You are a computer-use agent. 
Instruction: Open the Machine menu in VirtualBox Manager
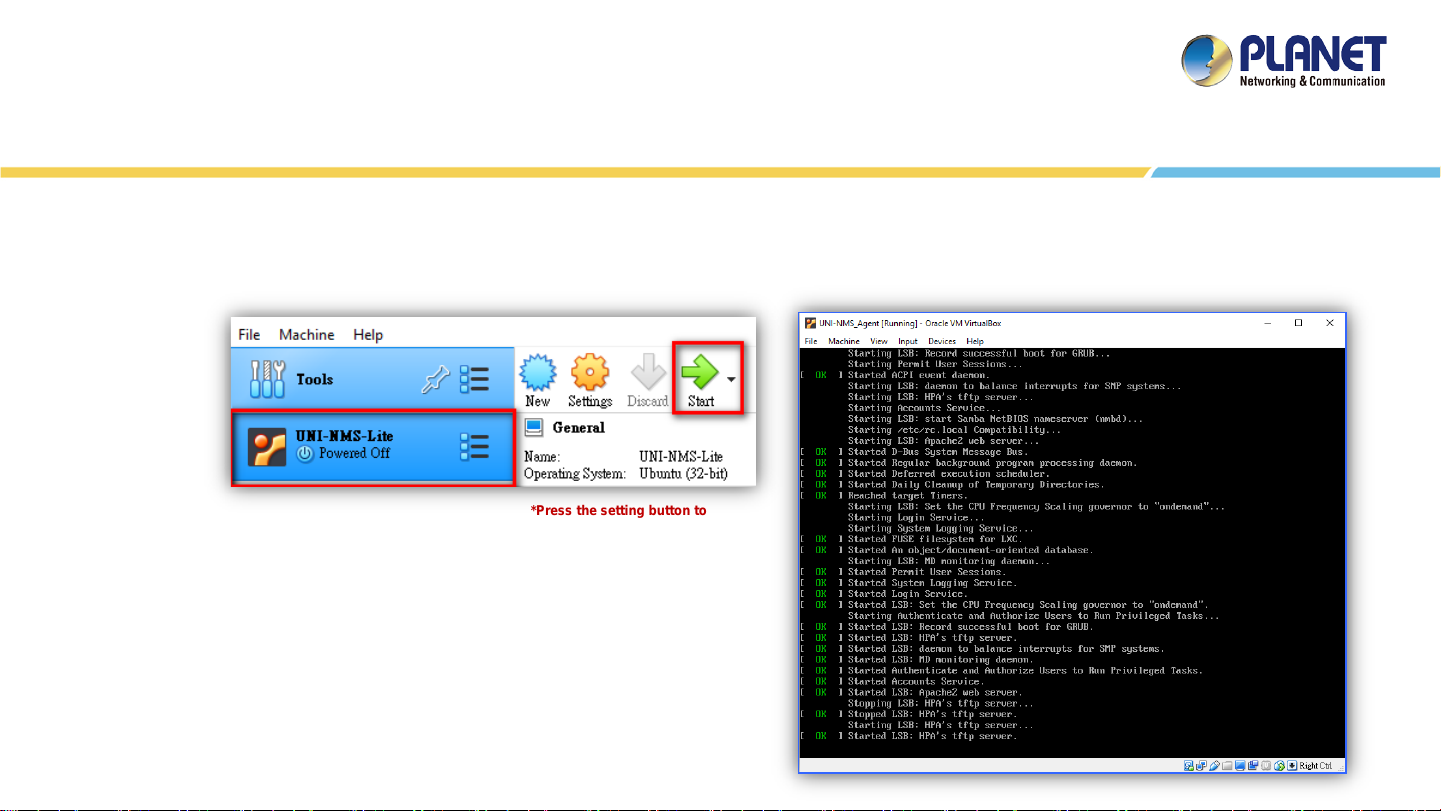tap(307, 335)
